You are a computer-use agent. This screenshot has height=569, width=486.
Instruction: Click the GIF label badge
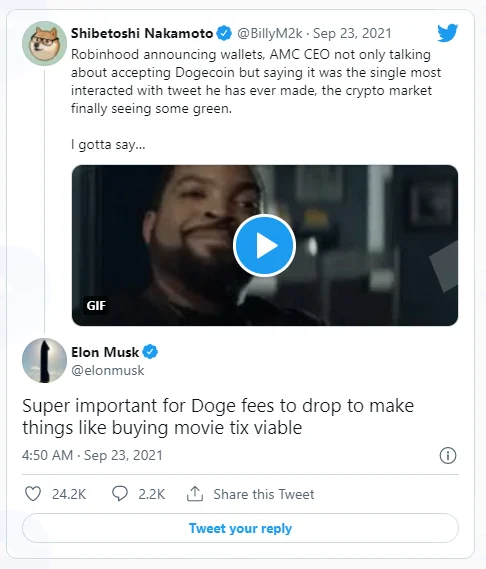[96, 306]
